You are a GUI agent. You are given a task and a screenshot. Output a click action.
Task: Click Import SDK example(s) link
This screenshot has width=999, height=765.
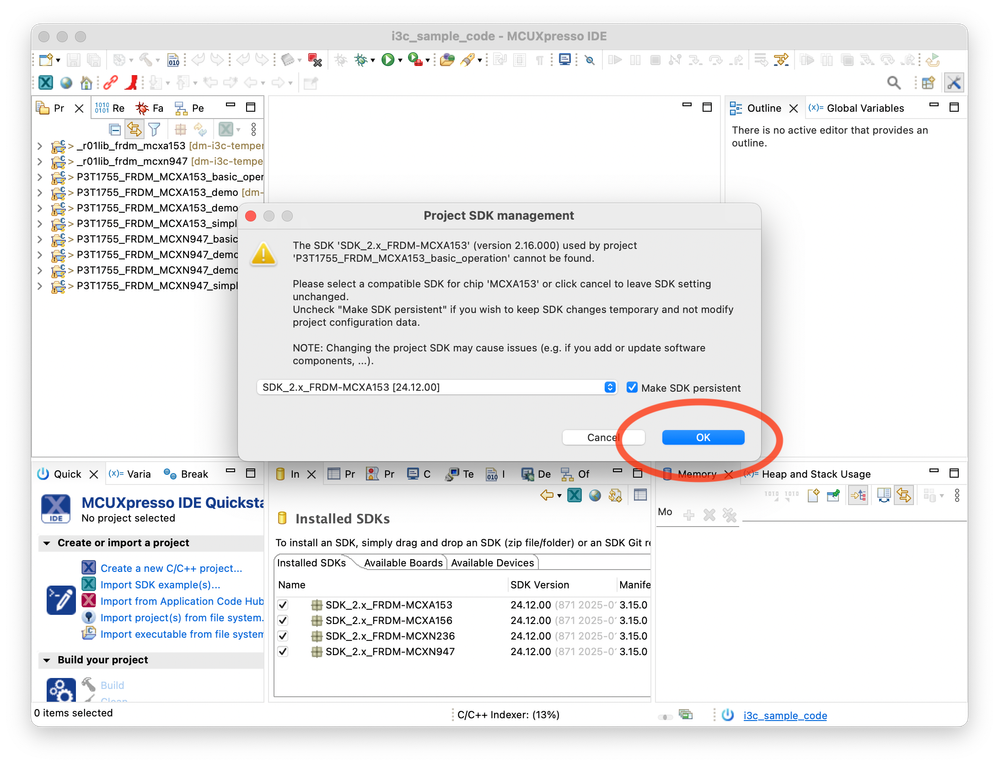coord(161,585)
